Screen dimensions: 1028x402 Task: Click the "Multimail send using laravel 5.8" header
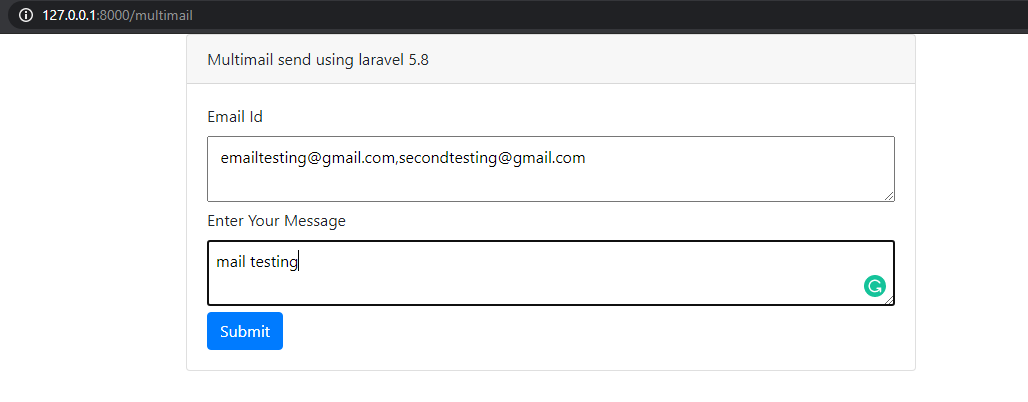coord(318,60)
